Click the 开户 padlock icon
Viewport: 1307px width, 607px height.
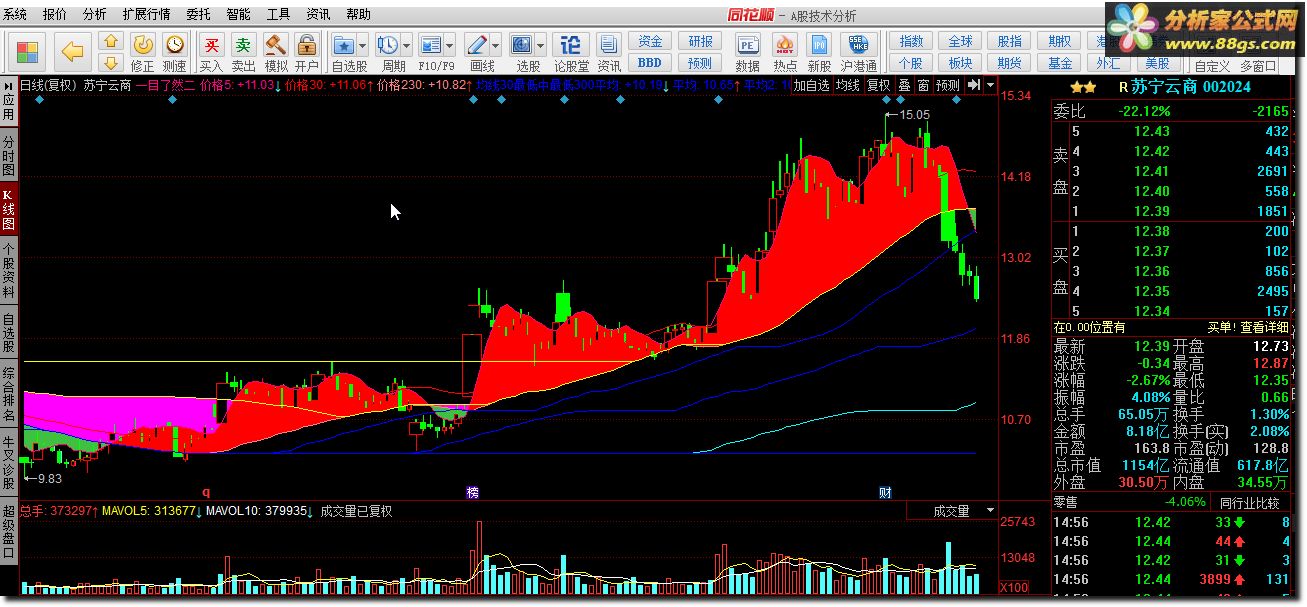point(307,45)
